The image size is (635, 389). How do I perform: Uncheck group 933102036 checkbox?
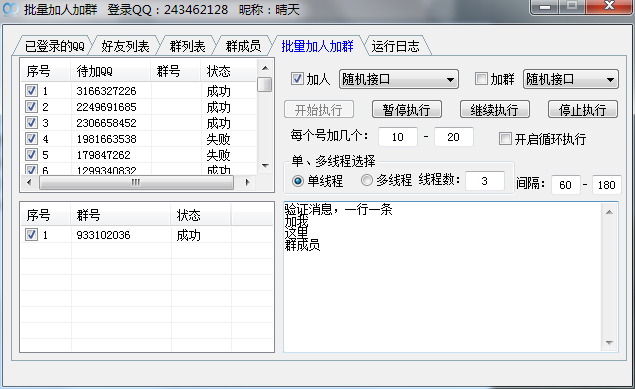coord(32,234)
